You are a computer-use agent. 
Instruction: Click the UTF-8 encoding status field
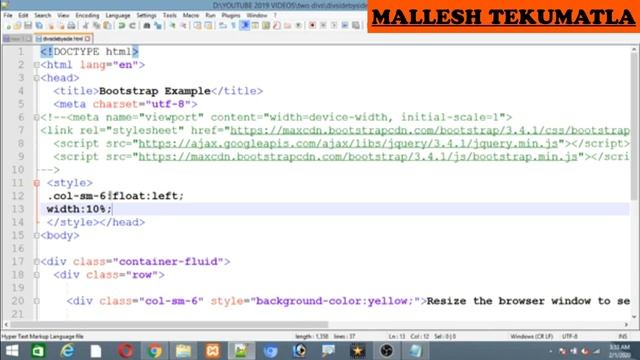pos(570,336)
